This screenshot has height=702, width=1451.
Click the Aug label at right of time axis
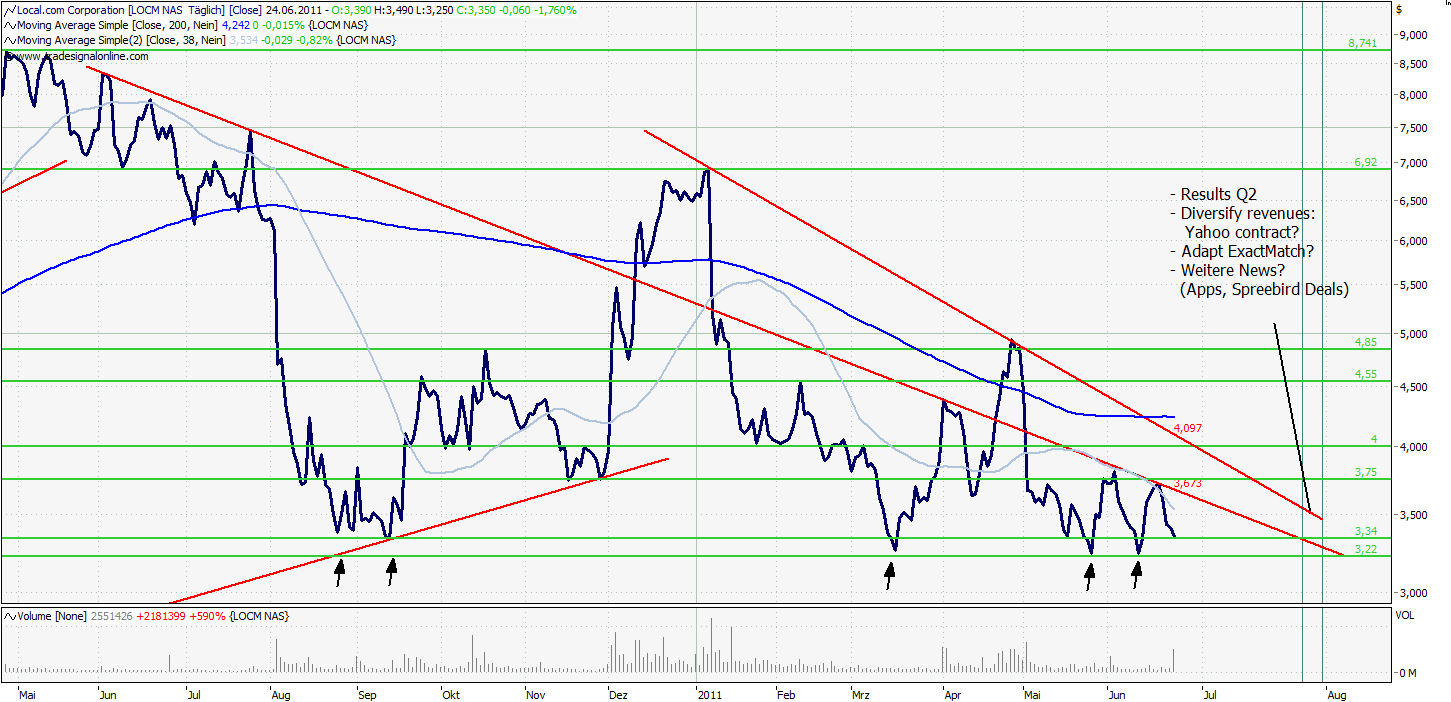[x=1336, y=692]
